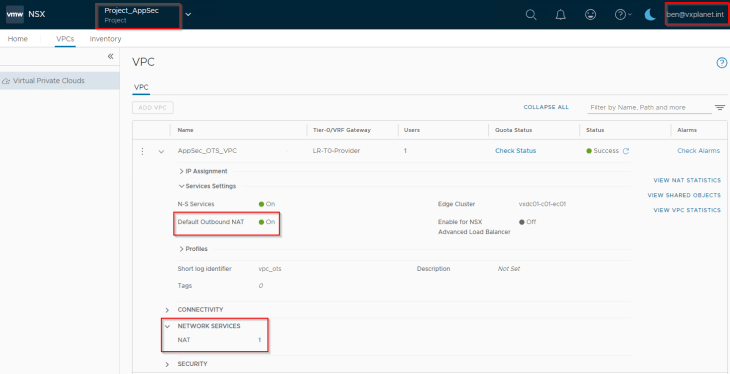Collapse the AppSec_OTS_VPC row chevron
The height and width of the screenshot is (374, 730).
coord(162,151)
